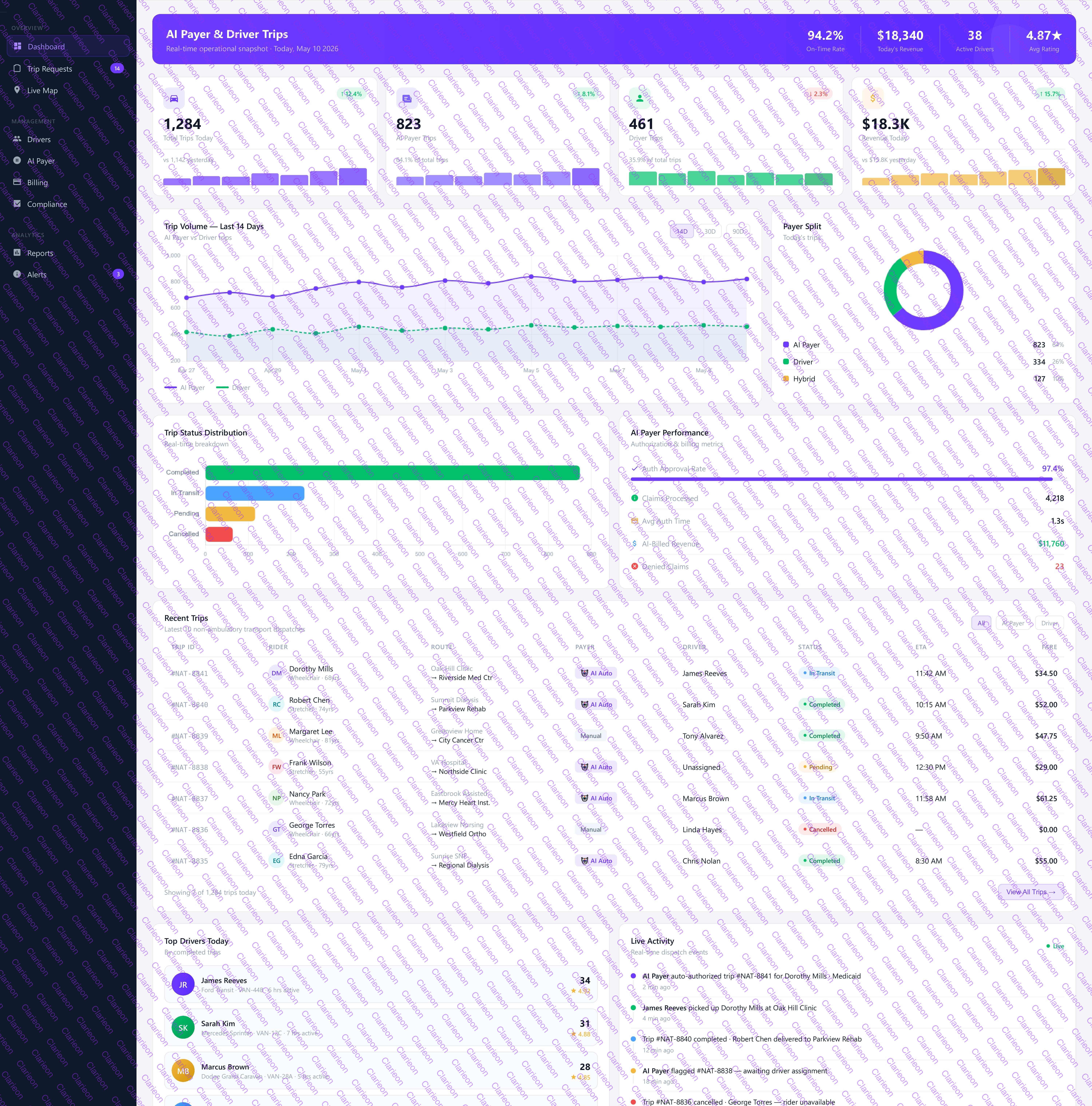Click the GT avatar for George Torres

277,829
